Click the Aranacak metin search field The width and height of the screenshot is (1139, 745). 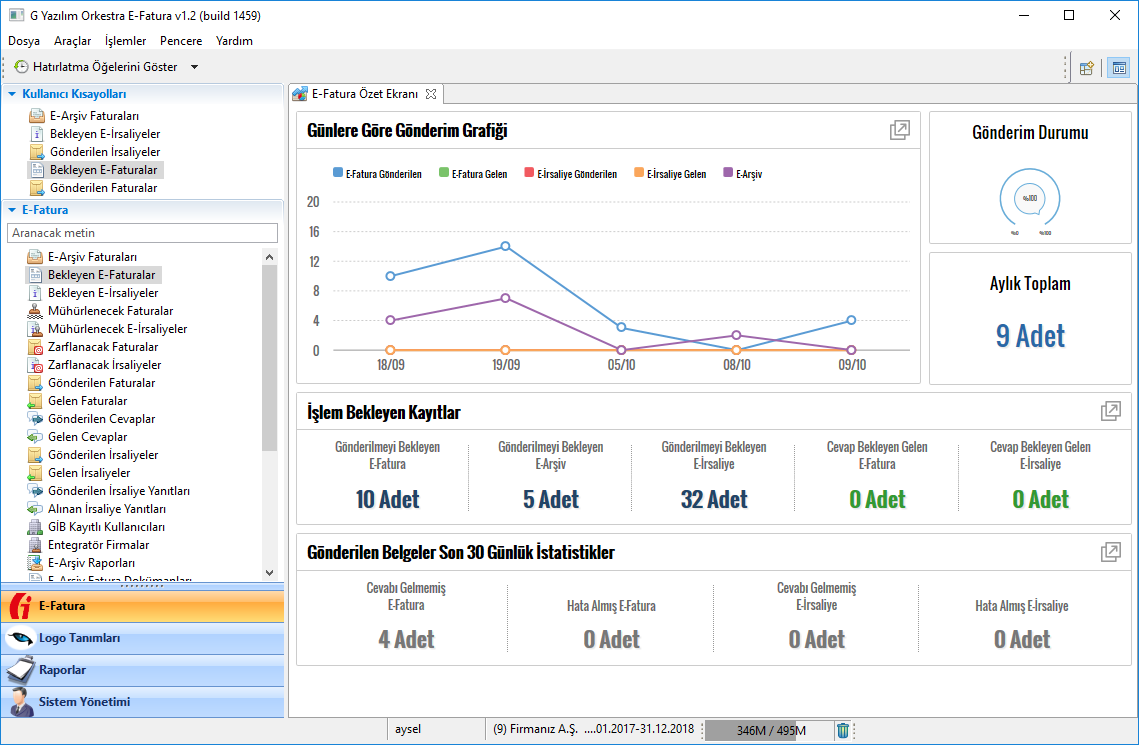[142, 233]
